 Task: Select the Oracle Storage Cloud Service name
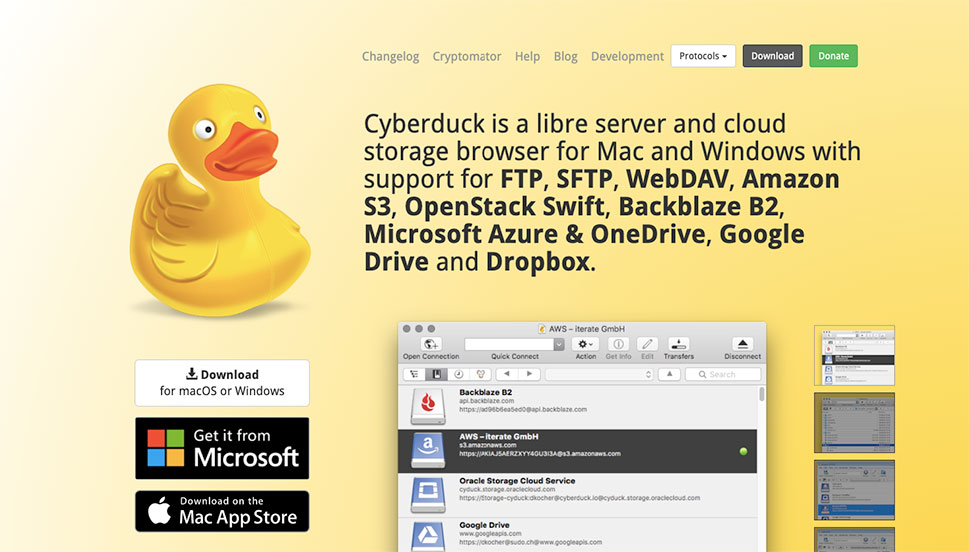coord(517,480)
